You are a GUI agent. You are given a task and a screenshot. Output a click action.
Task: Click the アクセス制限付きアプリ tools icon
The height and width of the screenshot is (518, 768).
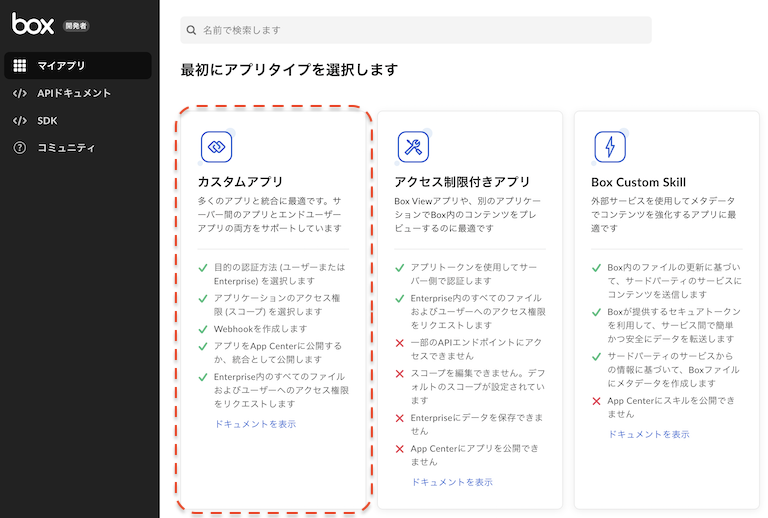pos(413,147)
